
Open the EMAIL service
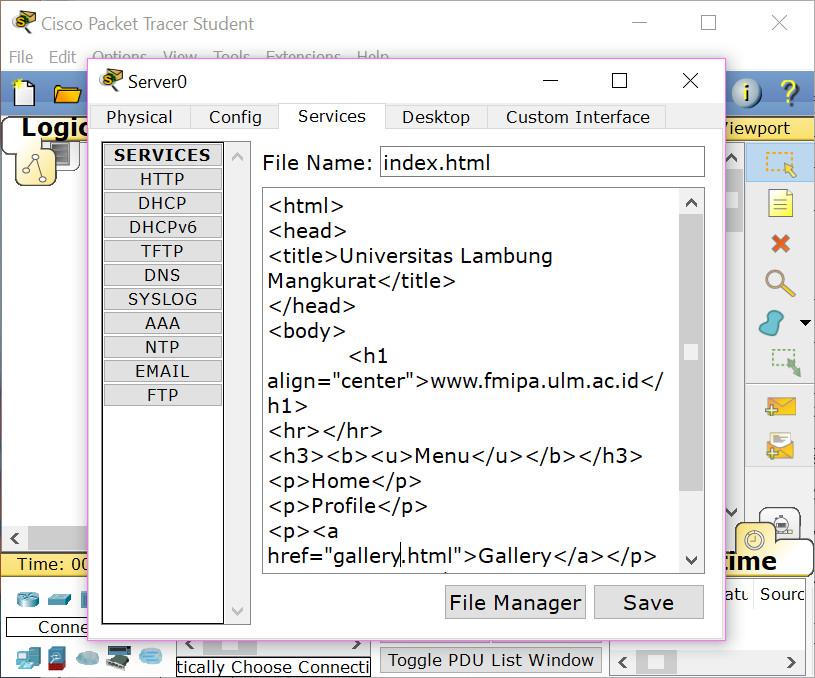tap(163, 371)
